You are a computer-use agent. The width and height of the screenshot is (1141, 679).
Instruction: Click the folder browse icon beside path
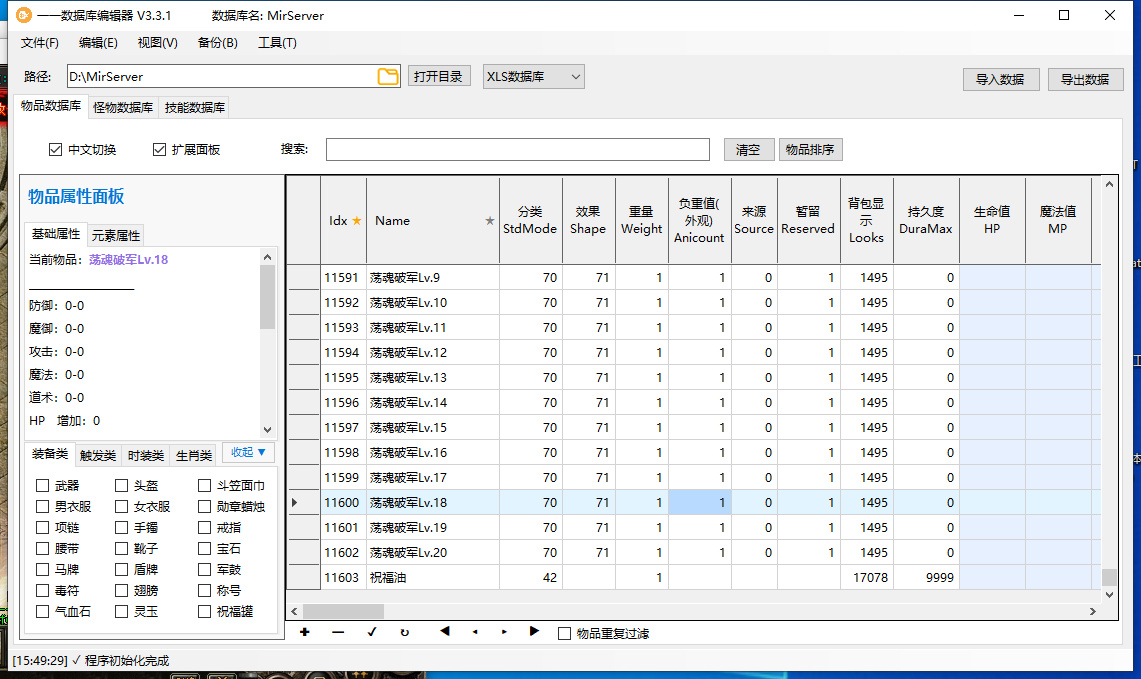389,76
